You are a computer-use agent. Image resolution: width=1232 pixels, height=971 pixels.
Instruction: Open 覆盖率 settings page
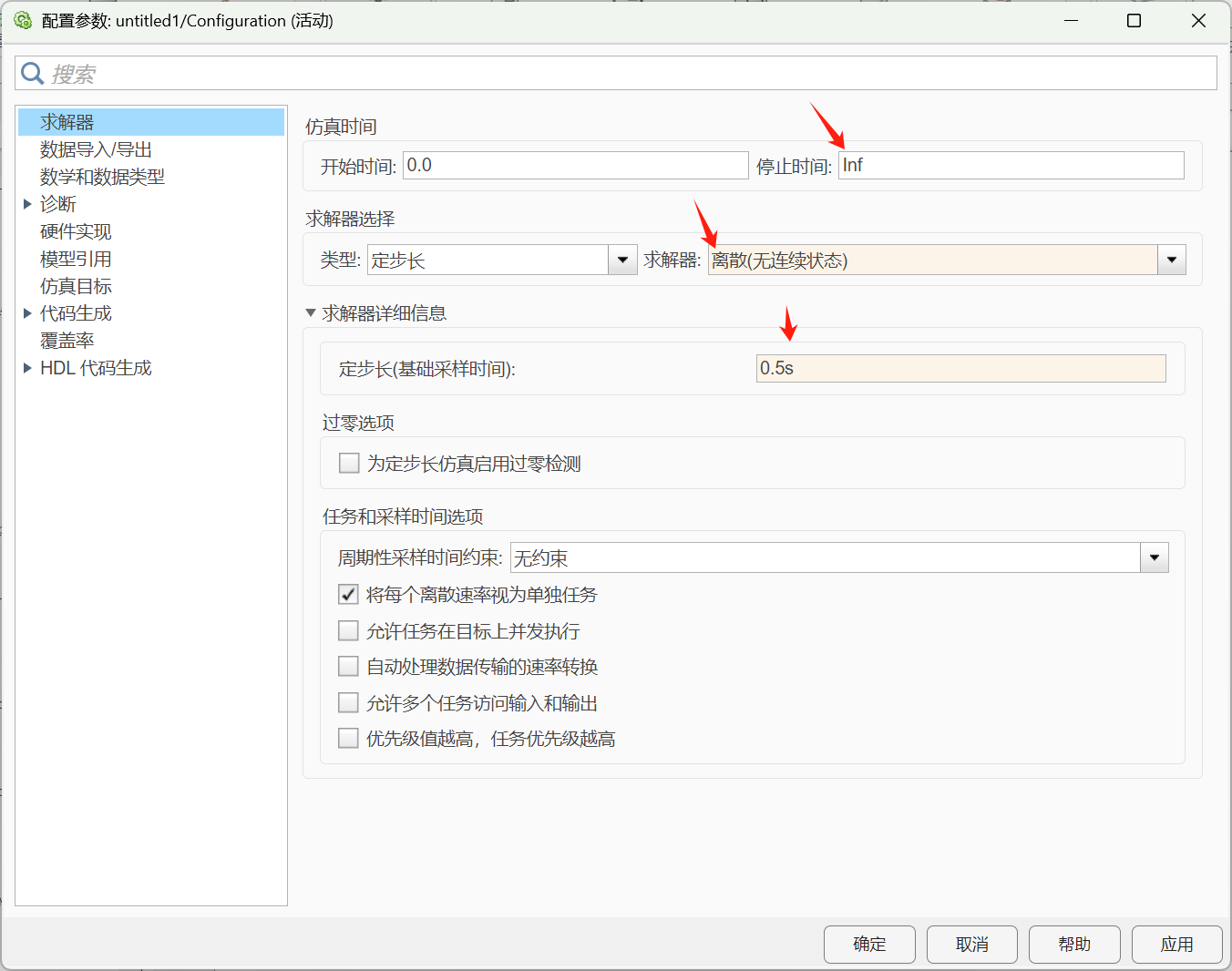point(67,341)
